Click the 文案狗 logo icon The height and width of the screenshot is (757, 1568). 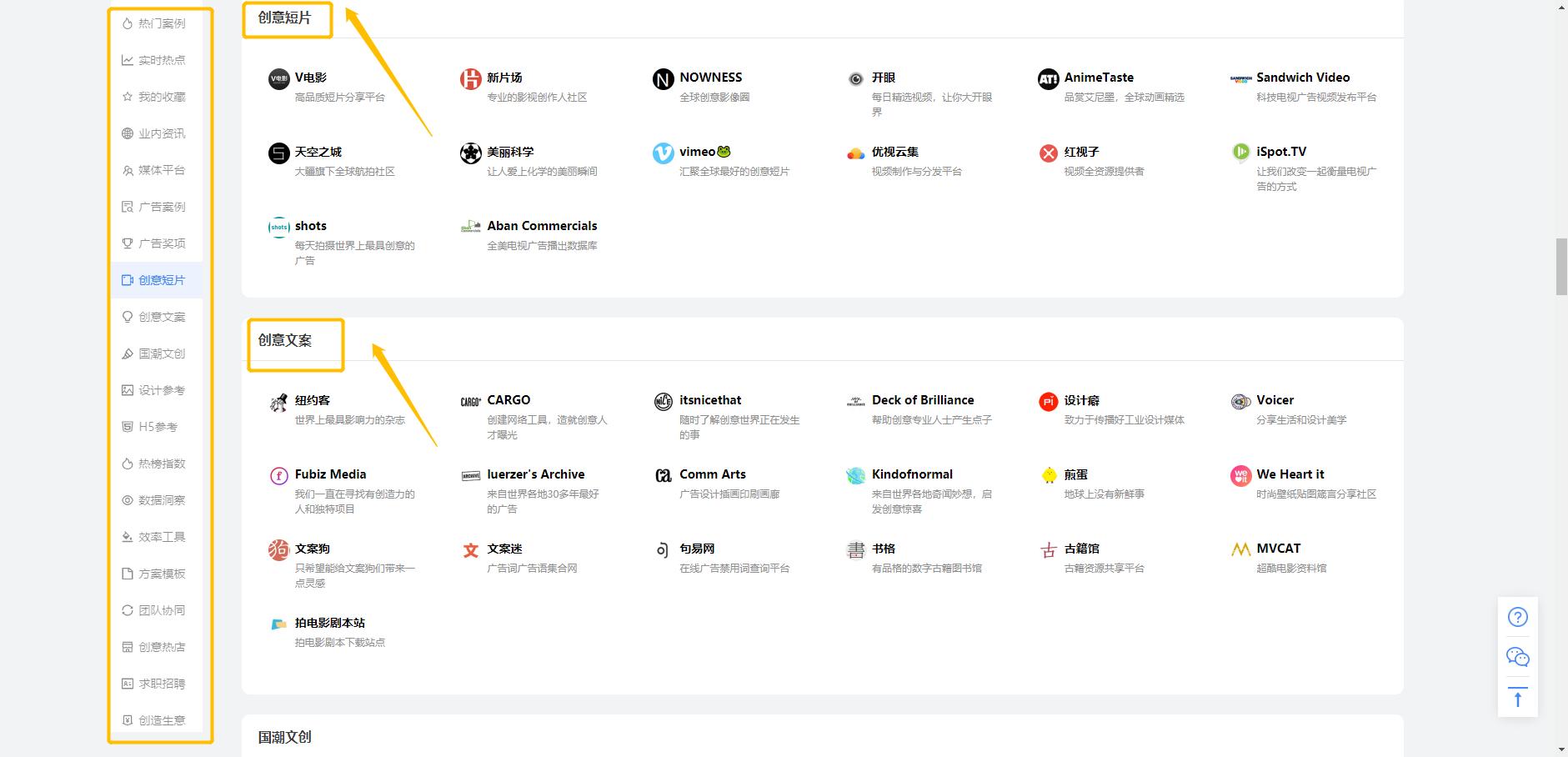278,549
